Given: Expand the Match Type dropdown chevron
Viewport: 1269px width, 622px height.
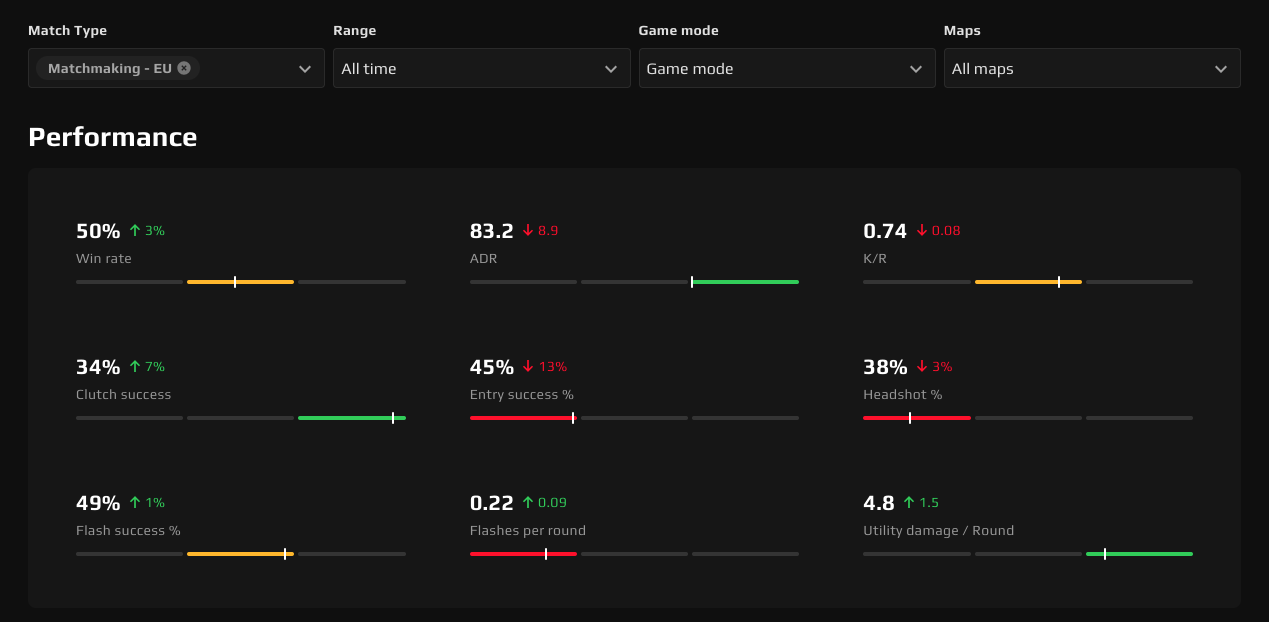Looking at the screenshot, I should (305, 69).
